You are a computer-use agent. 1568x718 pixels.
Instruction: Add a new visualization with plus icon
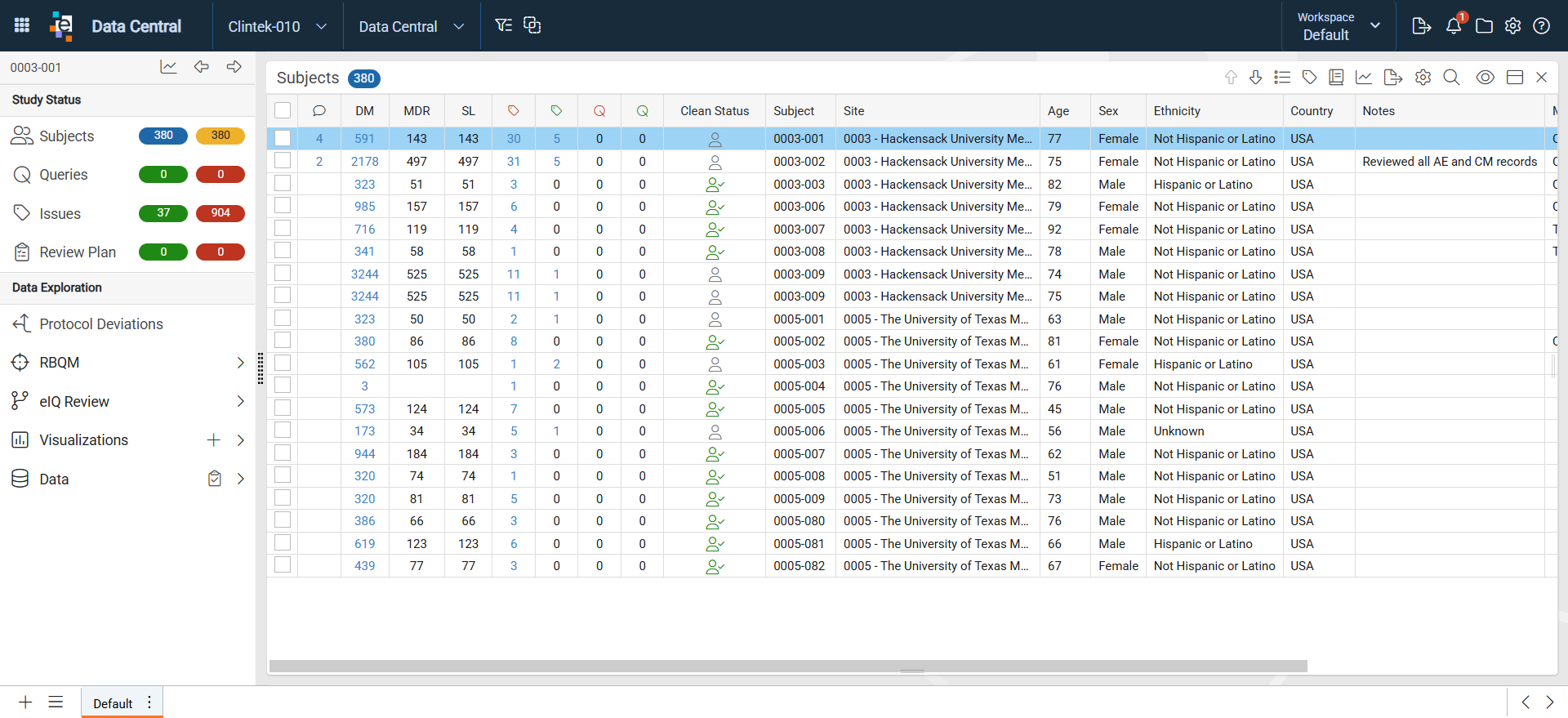point(214,440)
